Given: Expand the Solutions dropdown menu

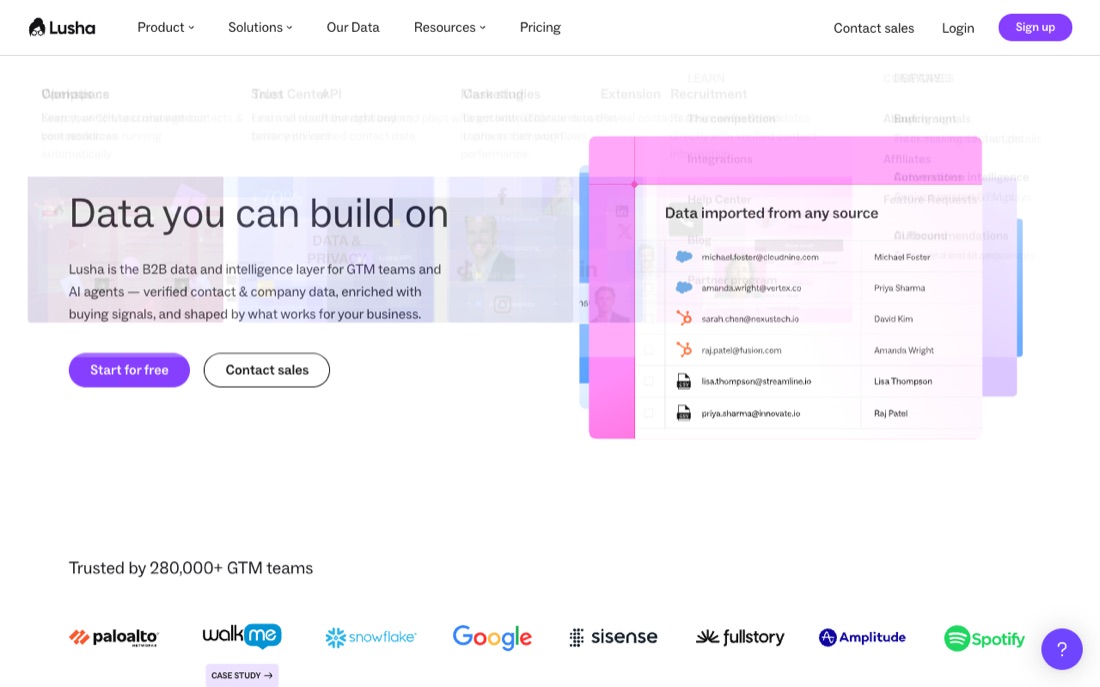Looking at the screenshot, I should point(260,27).
